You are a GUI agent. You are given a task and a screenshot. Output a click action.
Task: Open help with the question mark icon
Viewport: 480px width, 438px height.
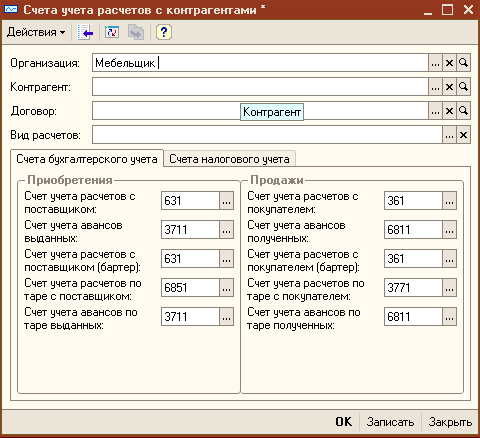pos(164,32)
